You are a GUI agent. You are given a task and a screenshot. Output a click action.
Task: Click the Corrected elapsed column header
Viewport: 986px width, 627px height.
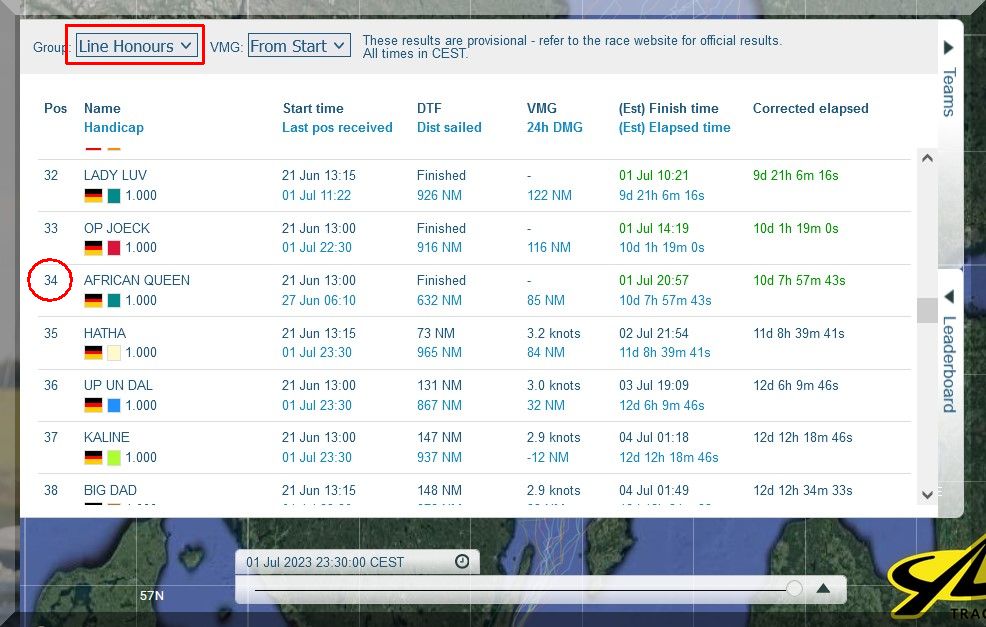(810, 108)
